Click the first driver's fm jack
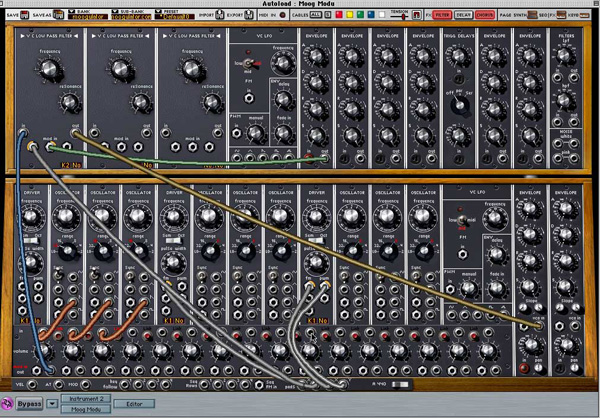600x418 pixels. coord(22,286)
